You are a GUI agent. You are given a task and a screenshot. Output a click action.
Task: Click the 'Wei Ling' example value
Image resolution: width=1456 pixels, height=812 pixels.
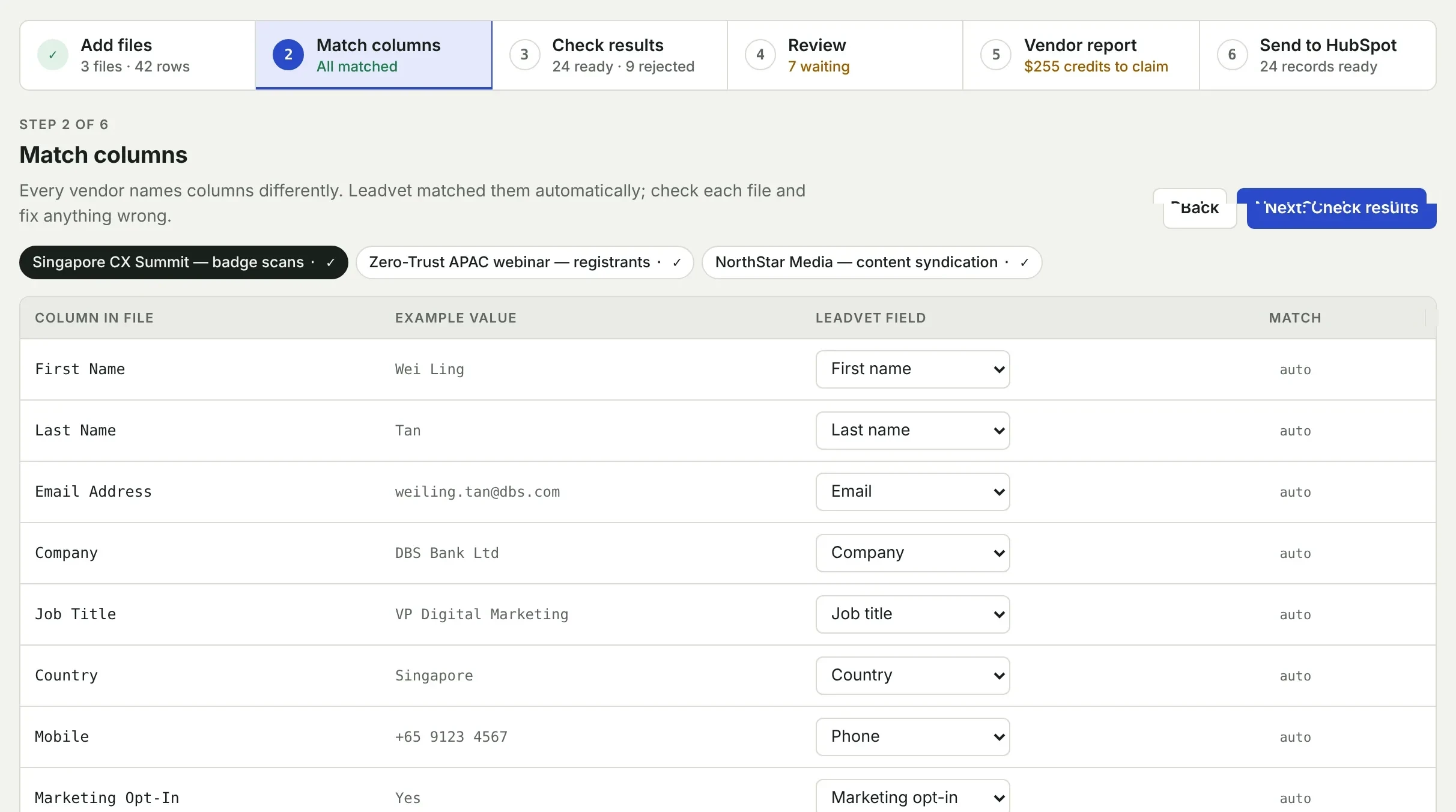(429, 369)
